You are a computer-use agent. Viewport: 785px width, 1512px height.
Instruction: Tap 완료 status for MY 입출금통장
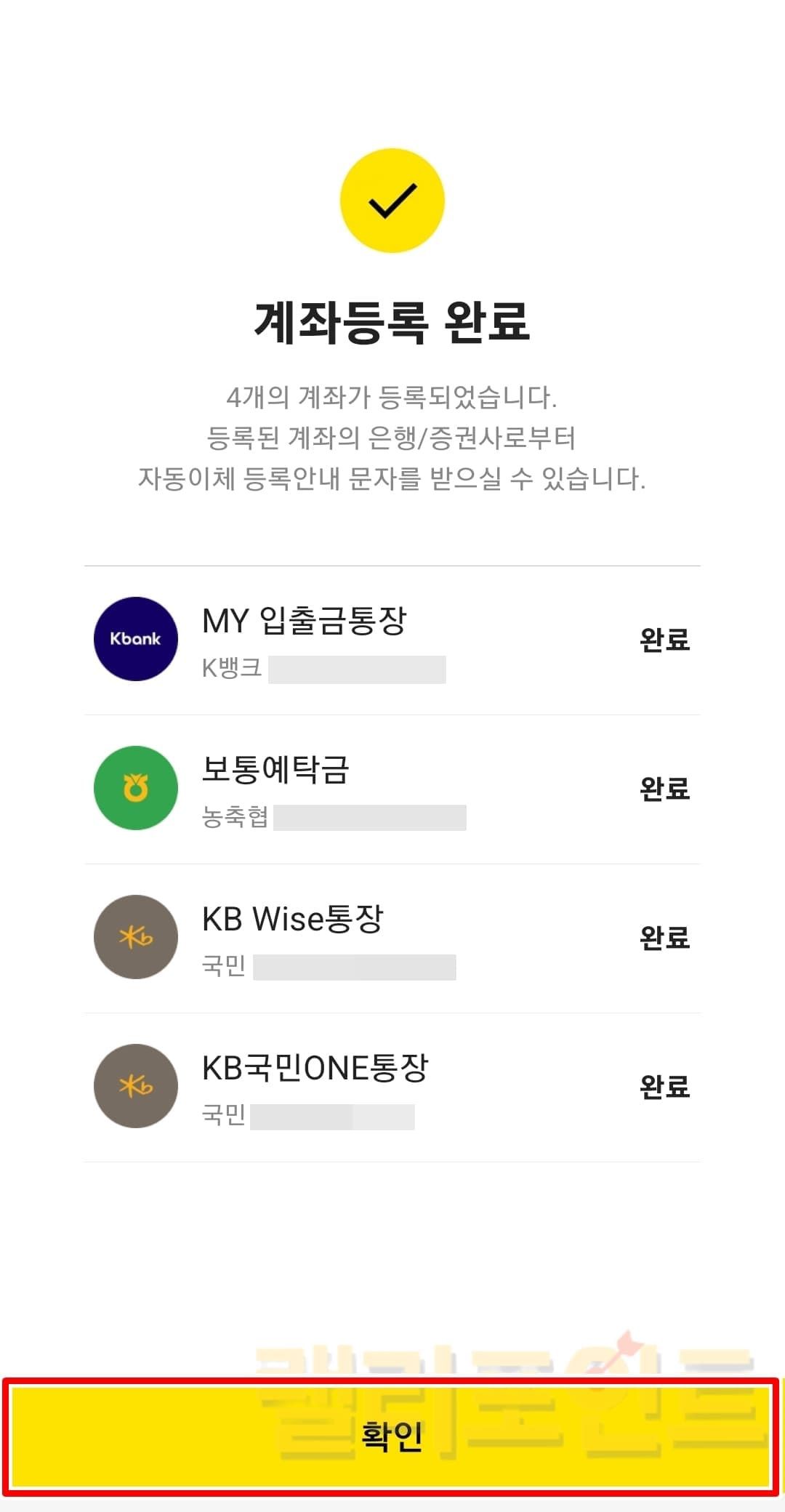[x=664, y=640]
